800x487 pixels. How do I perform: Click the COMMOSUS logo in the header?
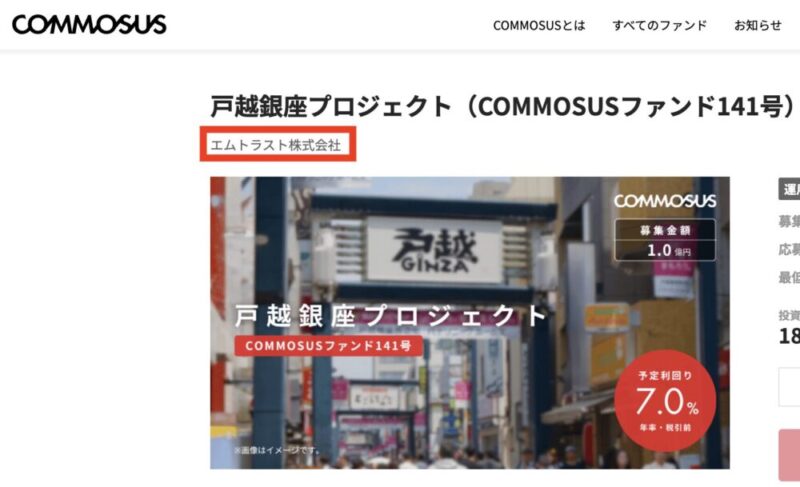click(89, 24)
